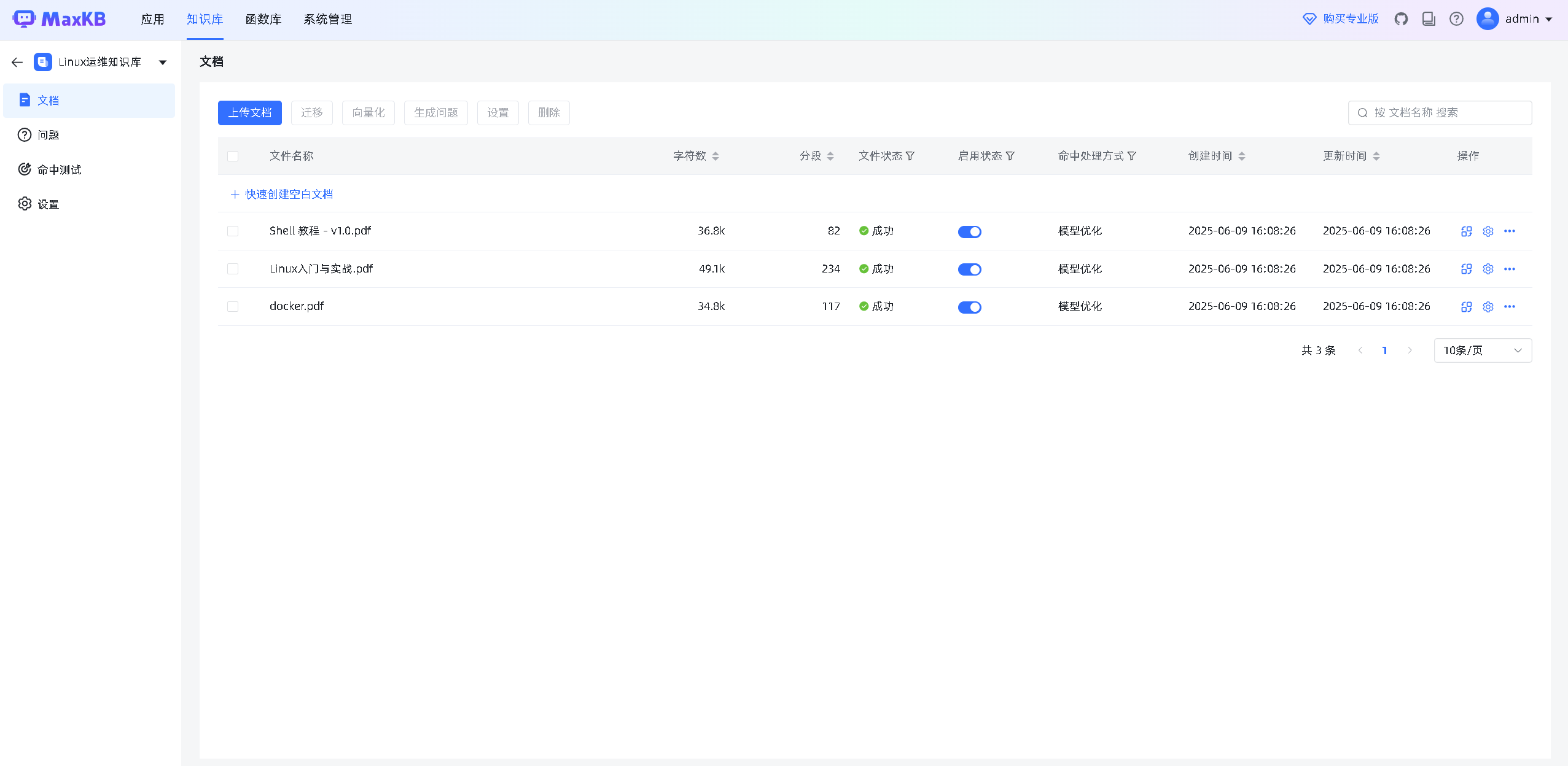Screen dimensions: 1568x766
Task: Switch to the 函数库 top tab
Action: (263, 19)
